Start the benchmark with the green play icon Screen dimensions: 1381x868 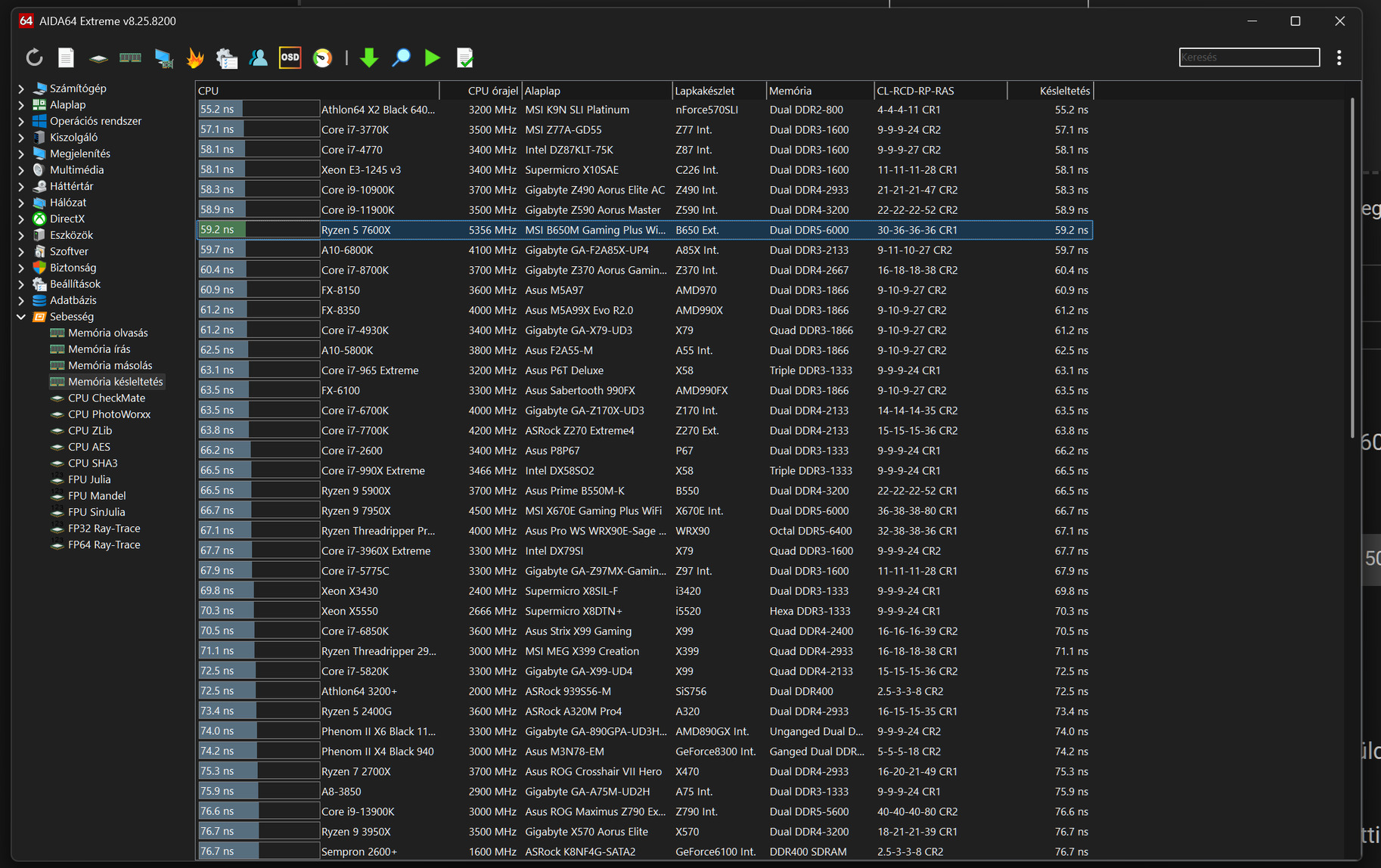click(433, 57)
